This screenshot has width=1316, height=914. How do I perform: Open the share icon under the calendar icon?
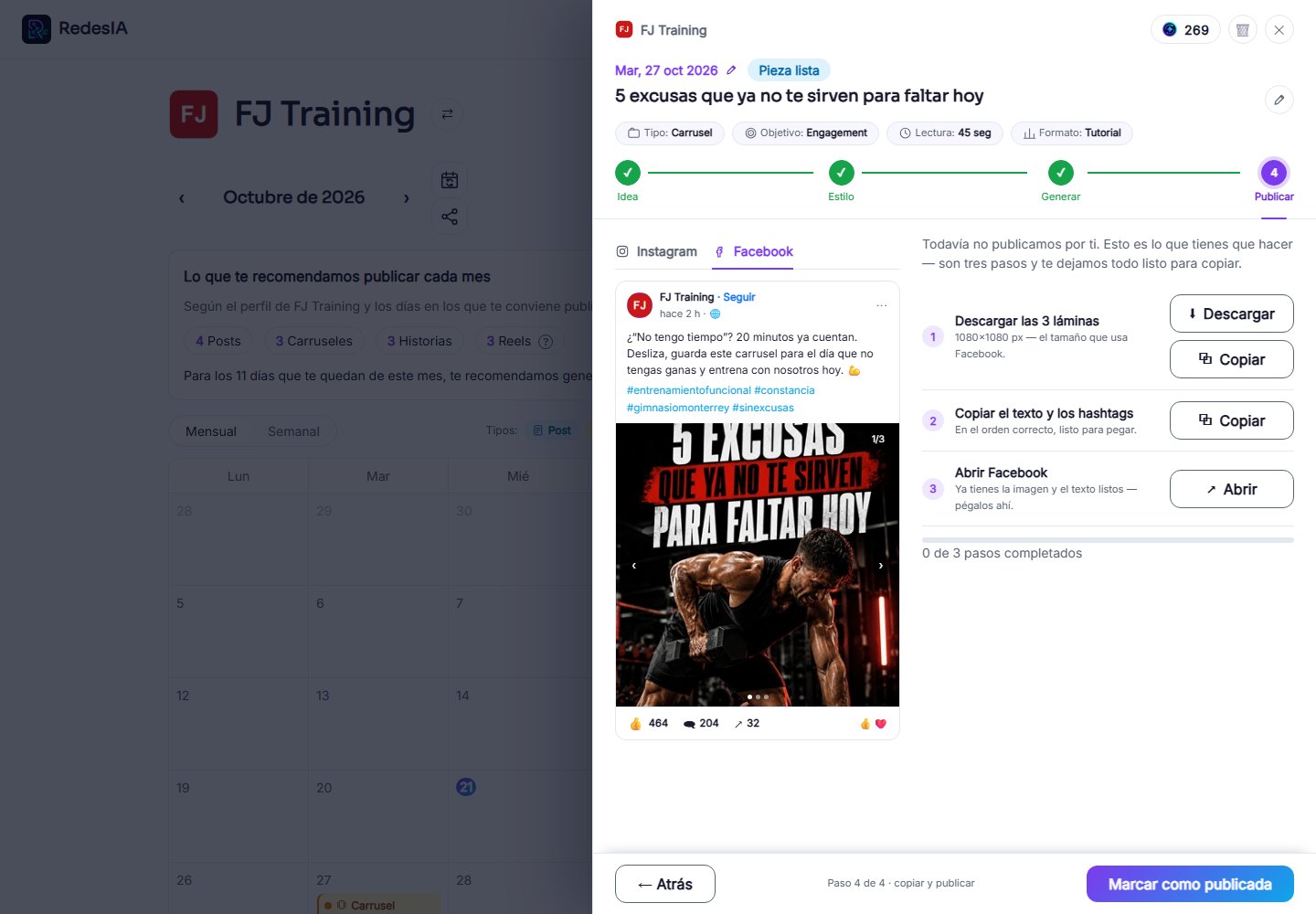click(x=450, y=217)
